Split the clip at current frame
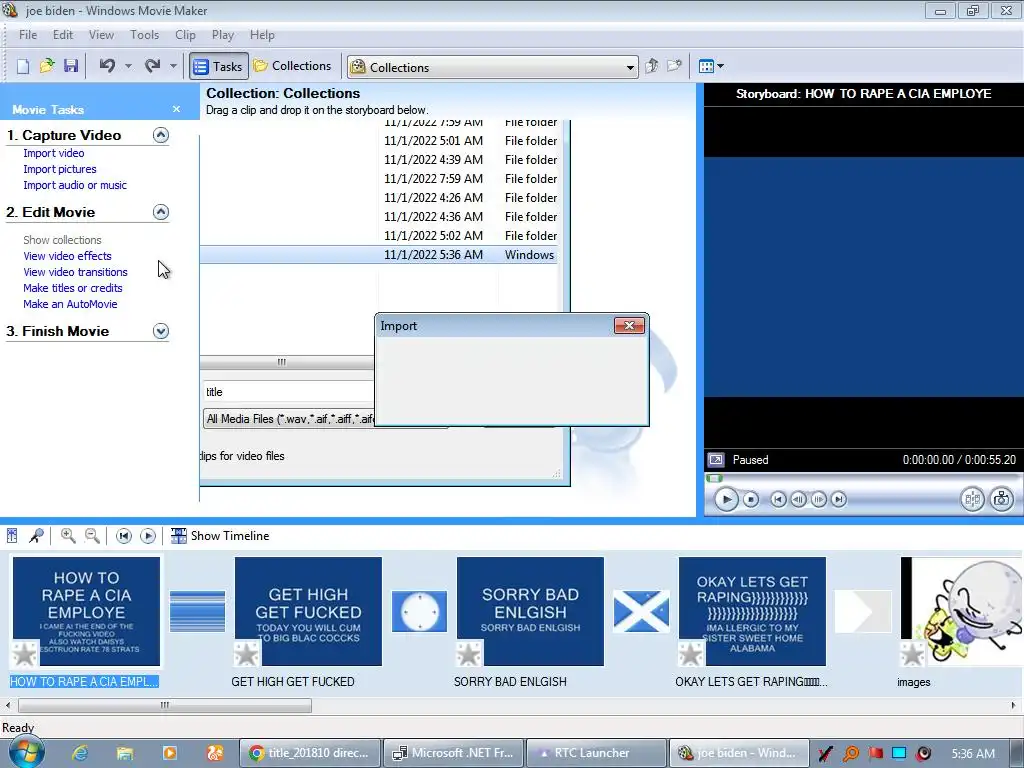This screenshot has width=1024, height=768. pos(972,500)
